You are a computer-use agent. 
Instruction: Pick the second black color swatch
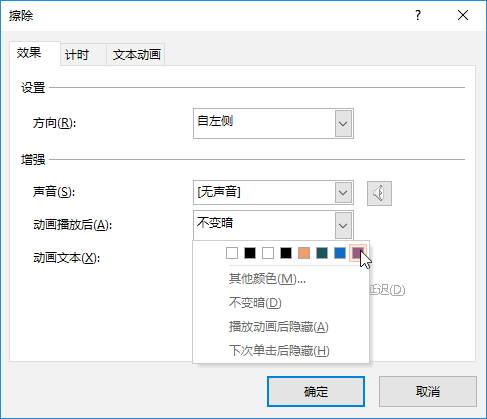coord(286,253)
